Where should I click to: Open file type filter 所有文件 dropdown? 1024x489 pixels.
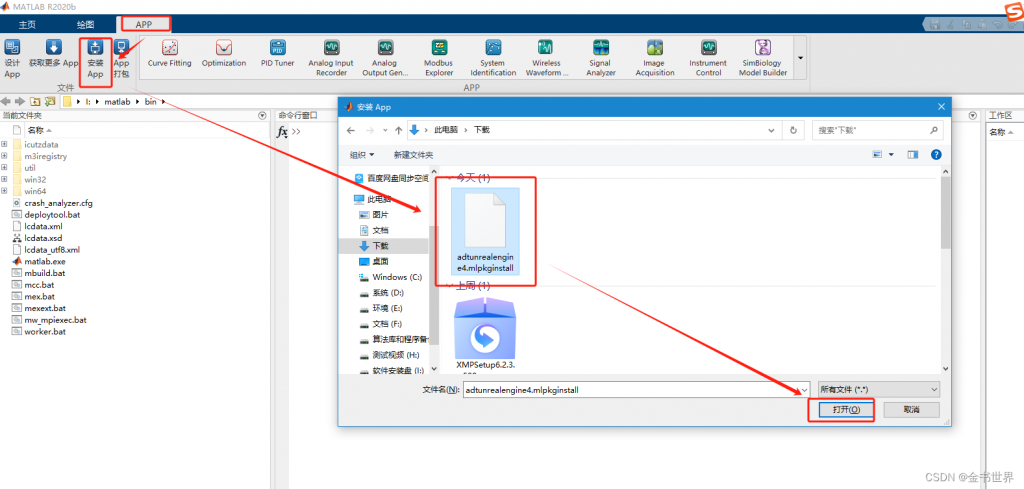pyautogui.click(x=878, y=389)
